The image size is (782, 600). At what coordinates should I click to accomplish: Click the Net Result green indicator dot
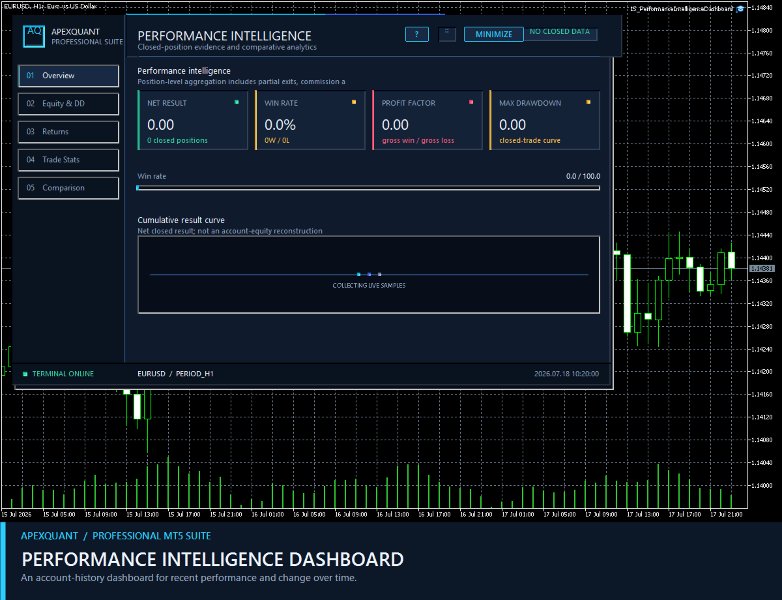click(236, 102)
